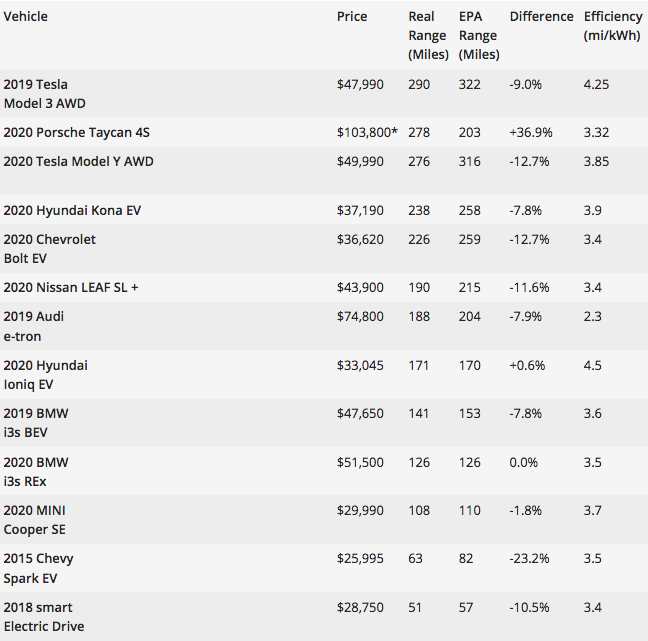648x641 pixels.
Task: Click the Vehicle column header
Action: pyautogui.click(x=26, y=17)
